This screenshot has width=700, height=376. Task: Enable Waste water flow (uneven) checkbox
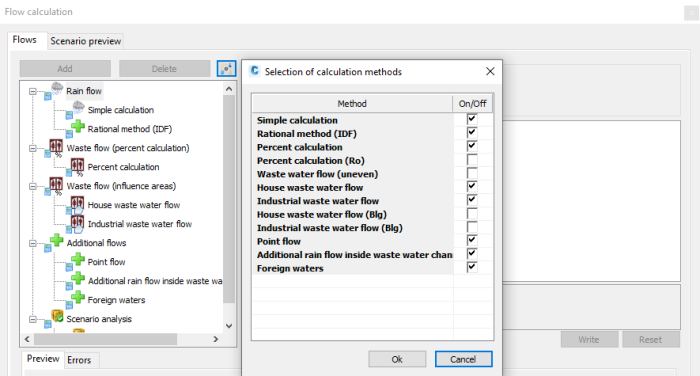point(472,173)
